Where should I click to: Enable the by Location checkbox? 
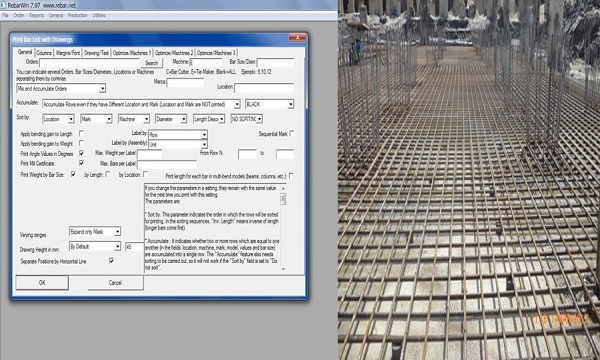click(x=145, y=174)
